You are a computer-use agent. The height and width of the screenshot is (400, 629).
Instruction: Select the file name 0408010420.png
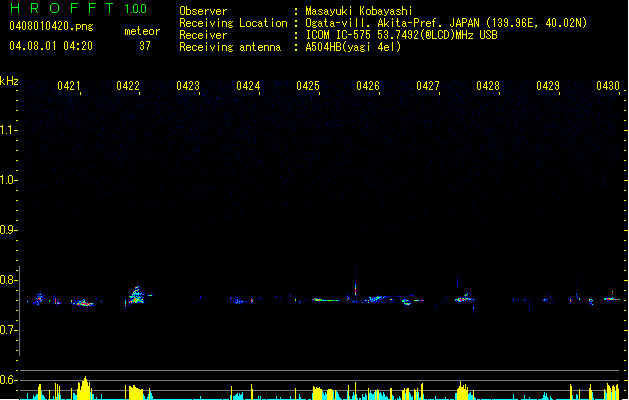pyautogui.click(x=51, y=26)
